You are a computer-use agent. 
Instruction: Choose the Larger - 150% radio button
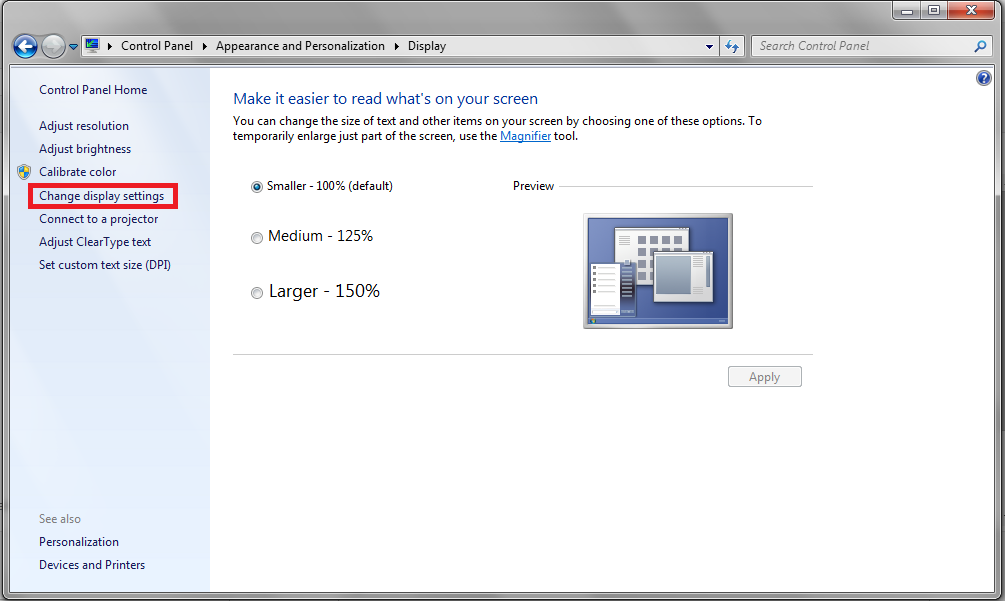pos(257,293)
